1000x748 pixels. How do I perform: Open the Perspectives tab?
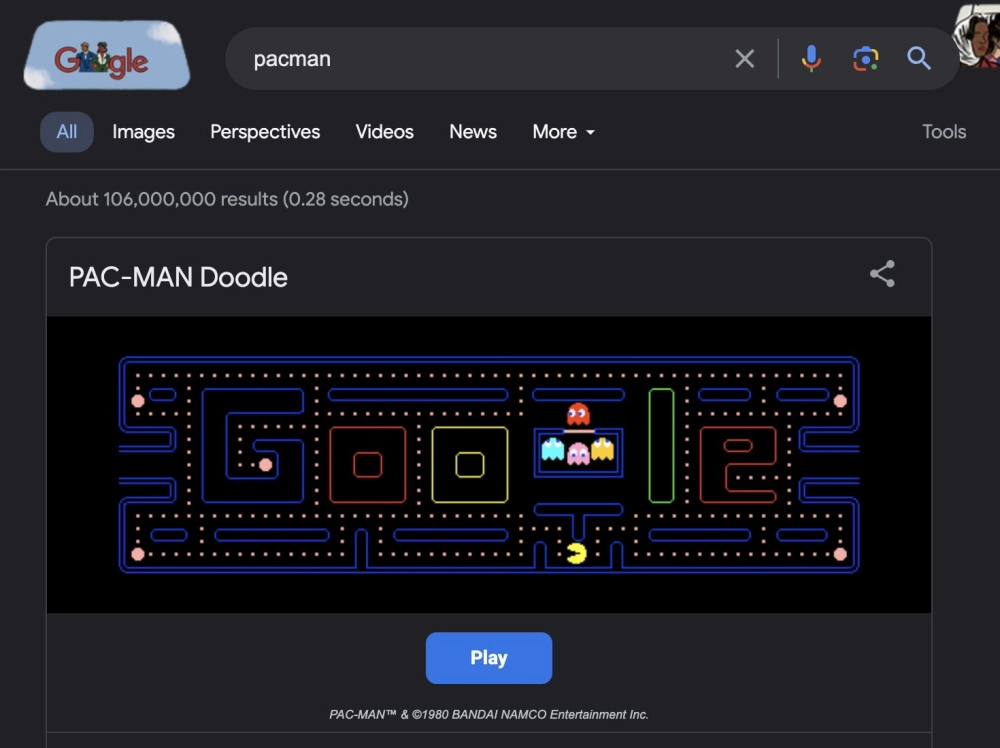265,132
